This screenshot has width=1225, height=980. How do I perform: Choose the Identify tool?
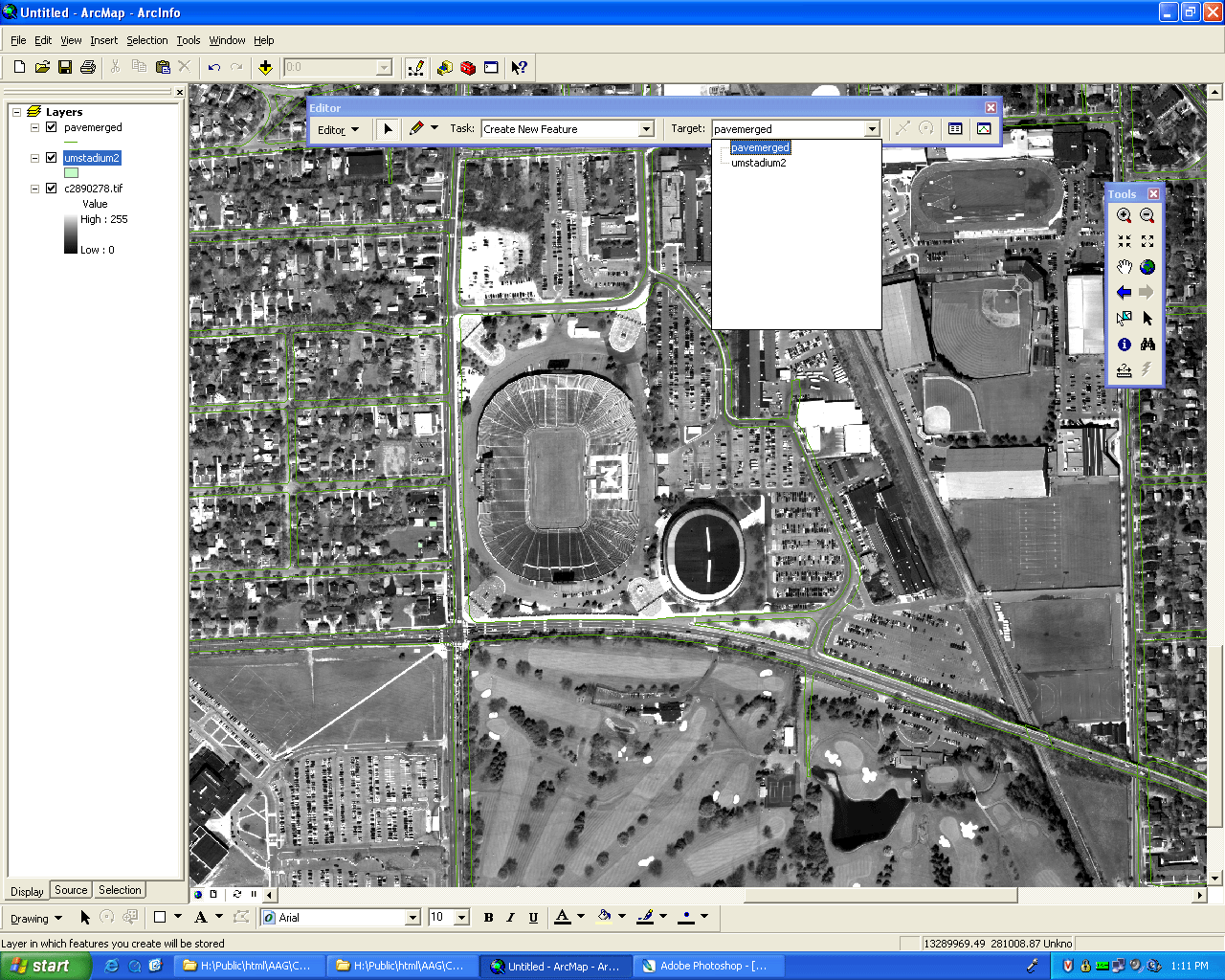[1124, 345]
